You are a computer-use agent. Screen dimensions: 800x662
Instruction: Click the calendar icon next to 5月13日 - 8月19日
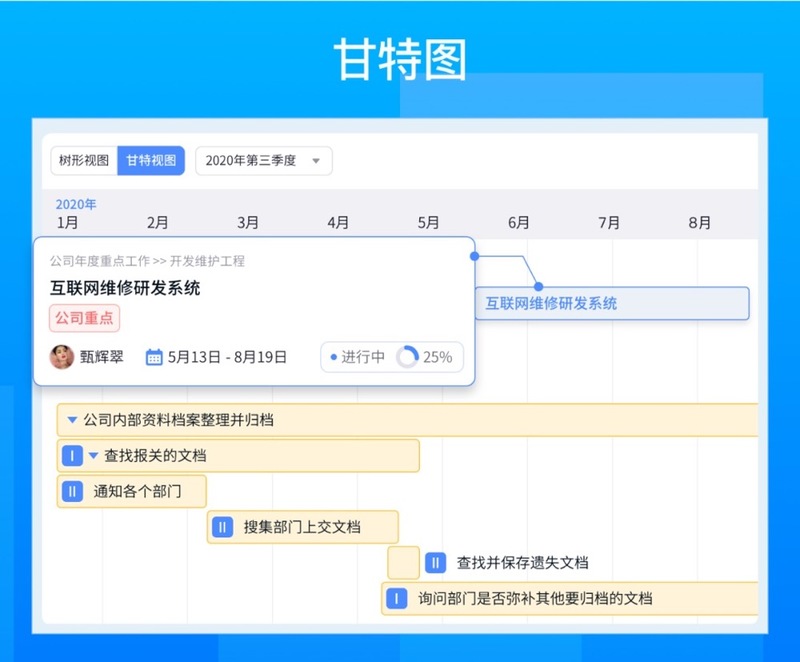point(154,356)
